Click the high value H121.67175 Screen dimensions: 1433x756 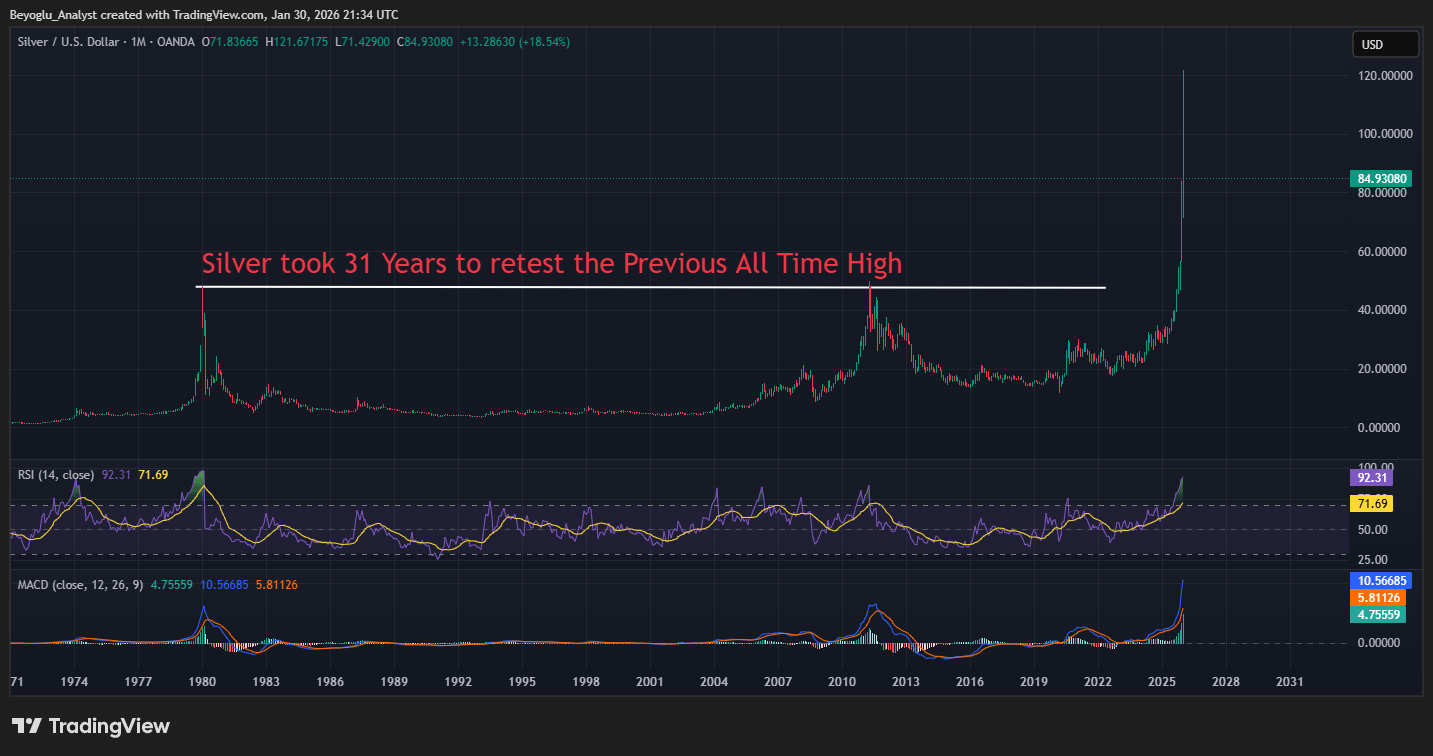tap(299, 42)
